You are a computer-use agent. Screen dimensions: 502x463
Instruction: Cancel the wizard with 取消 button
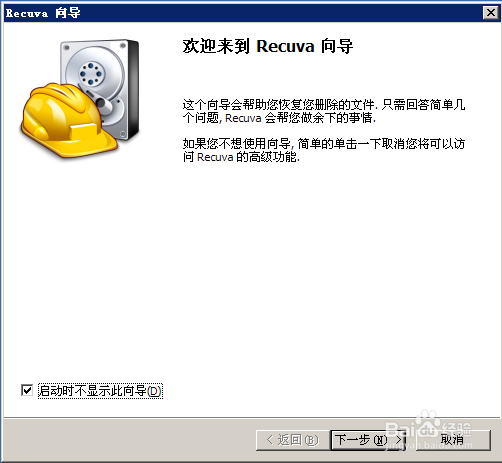tap(453, 440)
